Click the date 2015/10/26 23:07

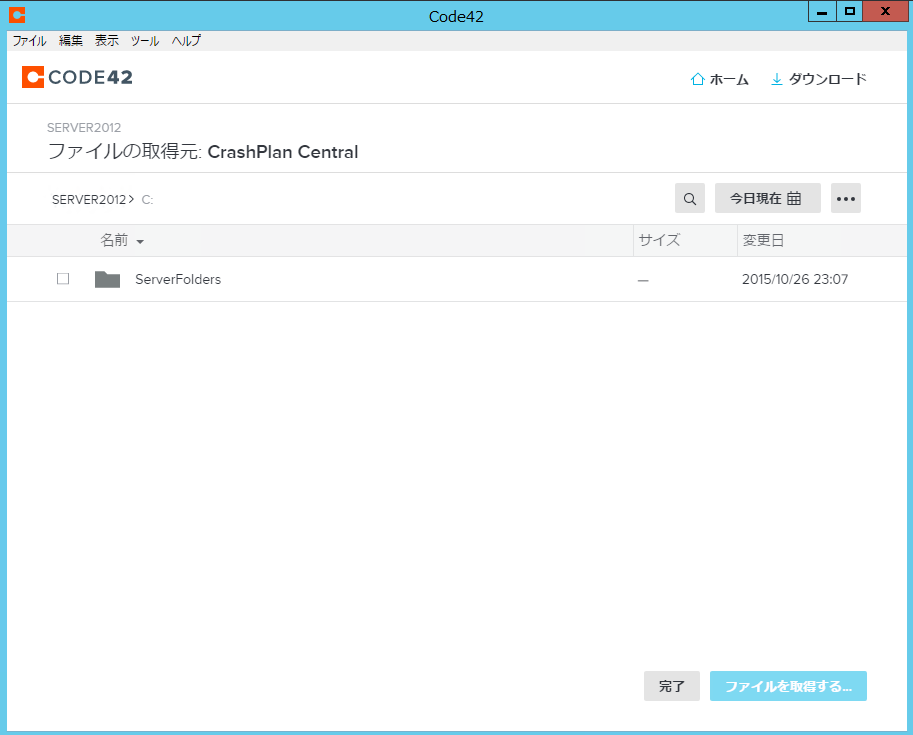(x=795, y=280)
